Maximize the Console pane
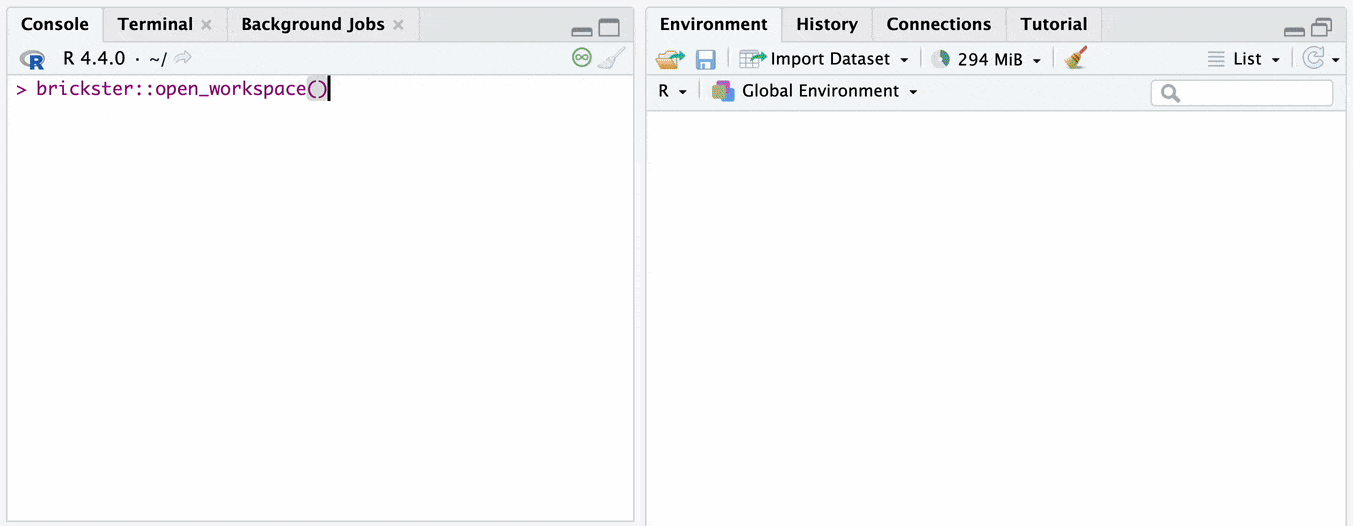This screenshot has height=526, width=1353. [x=609, y=28]
